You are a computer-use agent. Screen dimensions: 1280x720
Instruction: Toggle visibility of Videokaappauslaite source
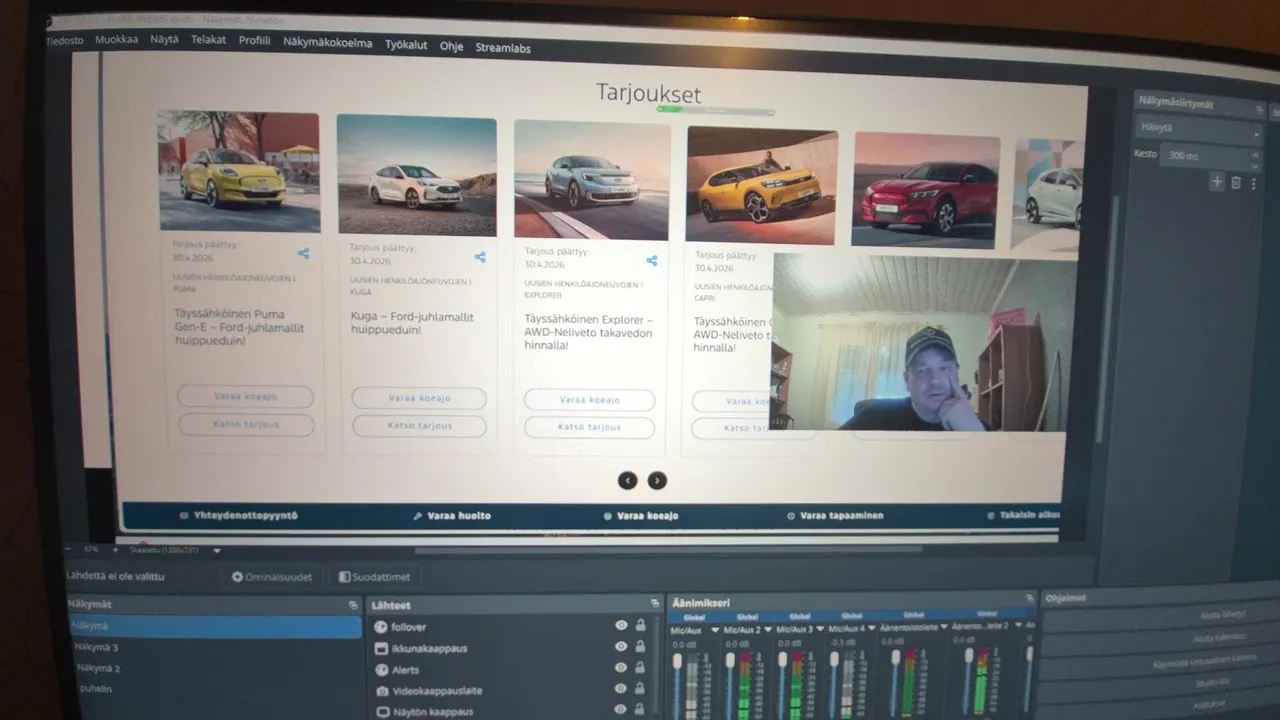click(621, 688)
